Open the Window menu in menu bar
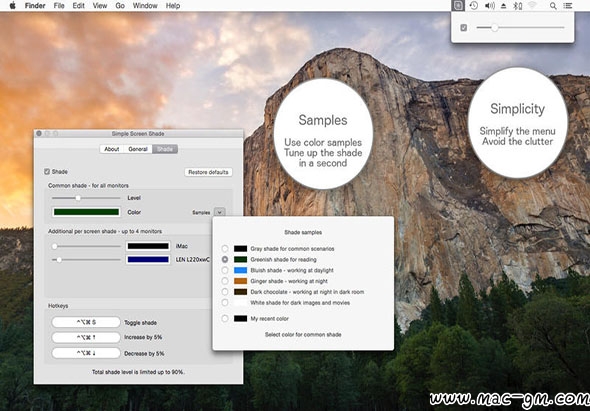This screenshot has width=590, height=411. point(145,6)
